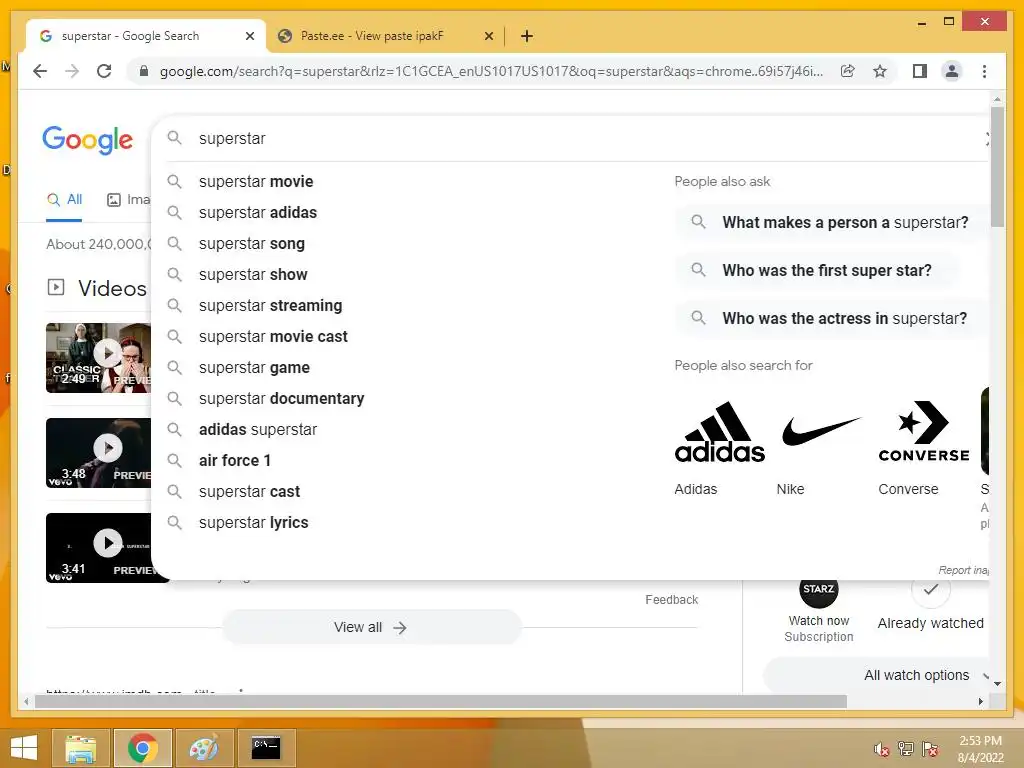Select the All results tab
1024x768 pixels.
point(64,200)
